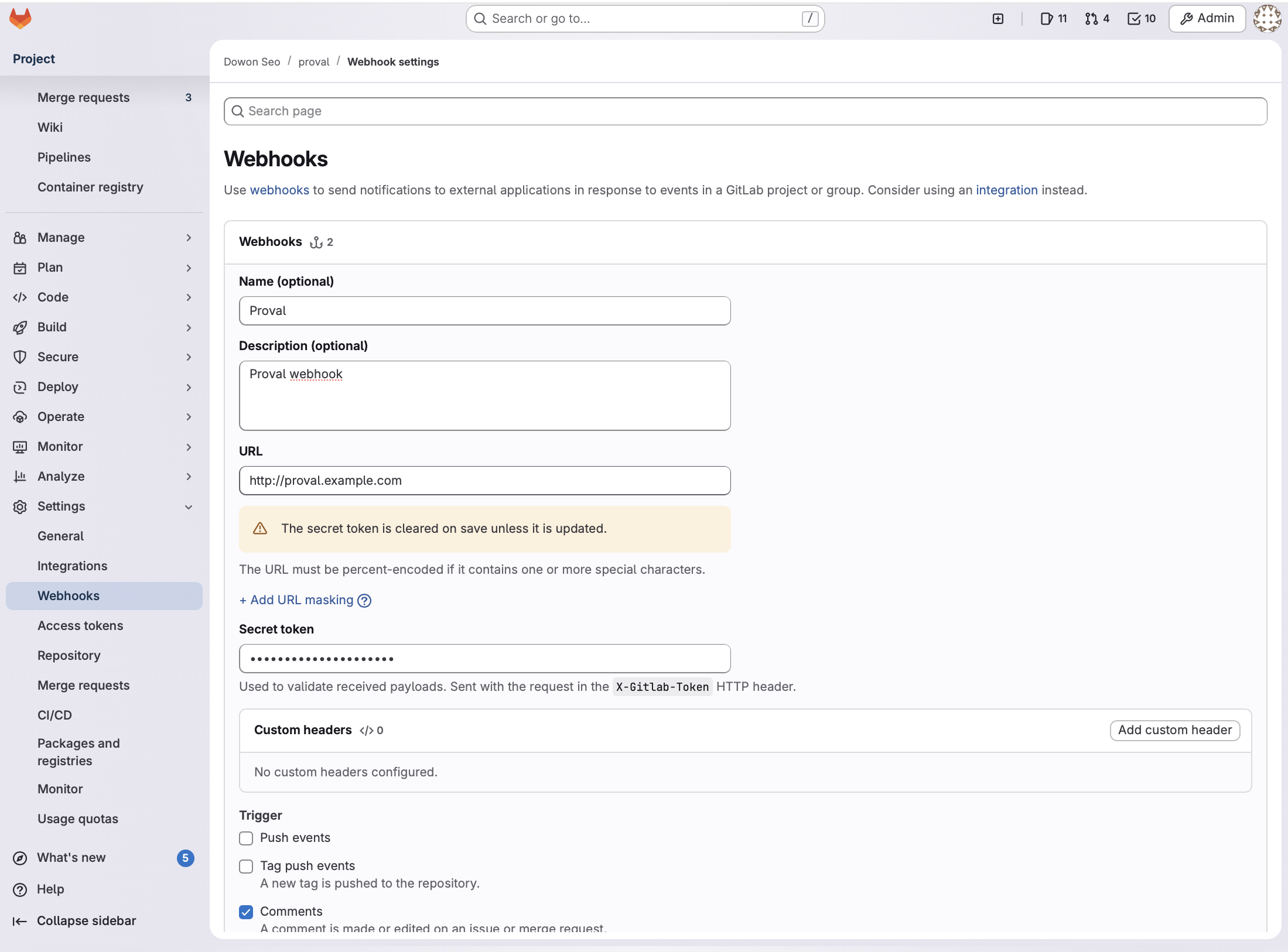Expand the Operate menu chevron
This screenshot has width=1288, height=952.
[189, 417]
